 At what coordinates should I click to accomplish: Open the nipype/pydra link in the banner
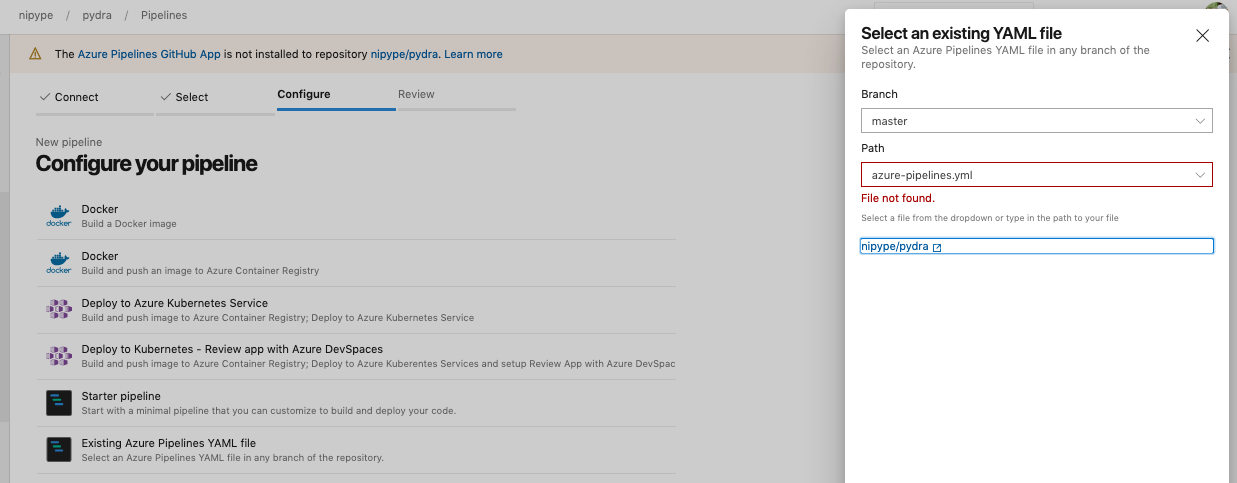[x=404, y=54]
